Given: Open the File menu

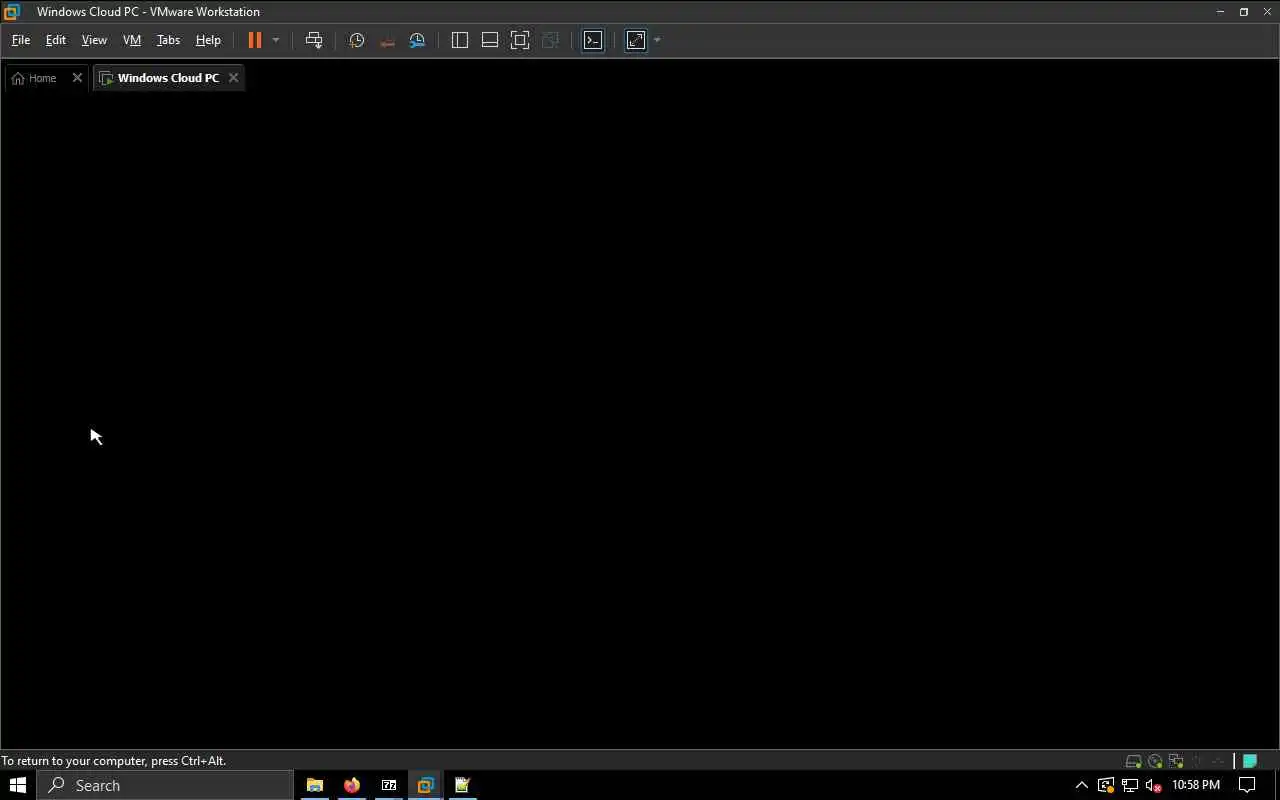Looking at the screenshot, I should tap(20, 40).
